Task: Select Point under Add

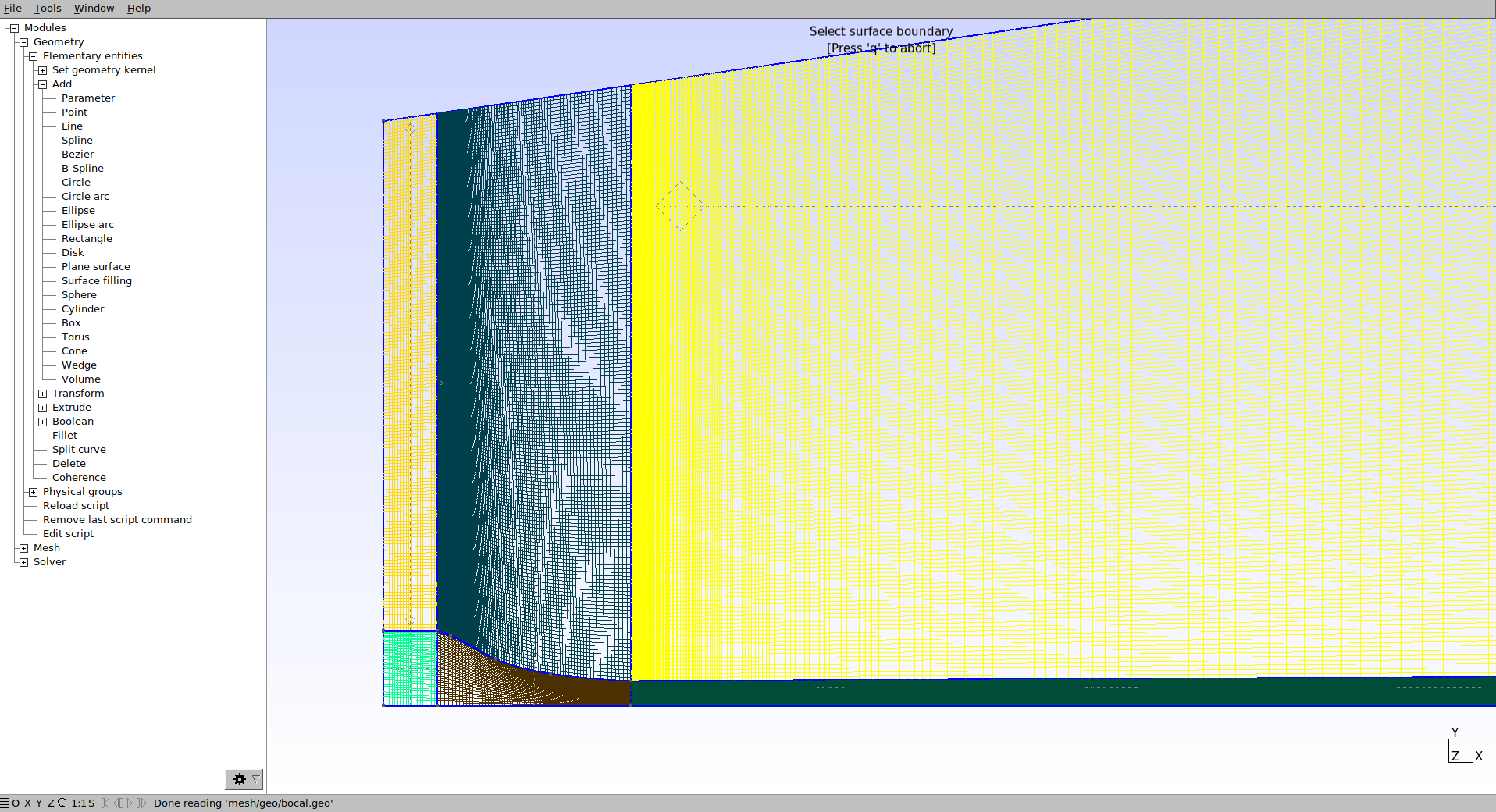Action: pyautogui.click(x=74, y=112)
